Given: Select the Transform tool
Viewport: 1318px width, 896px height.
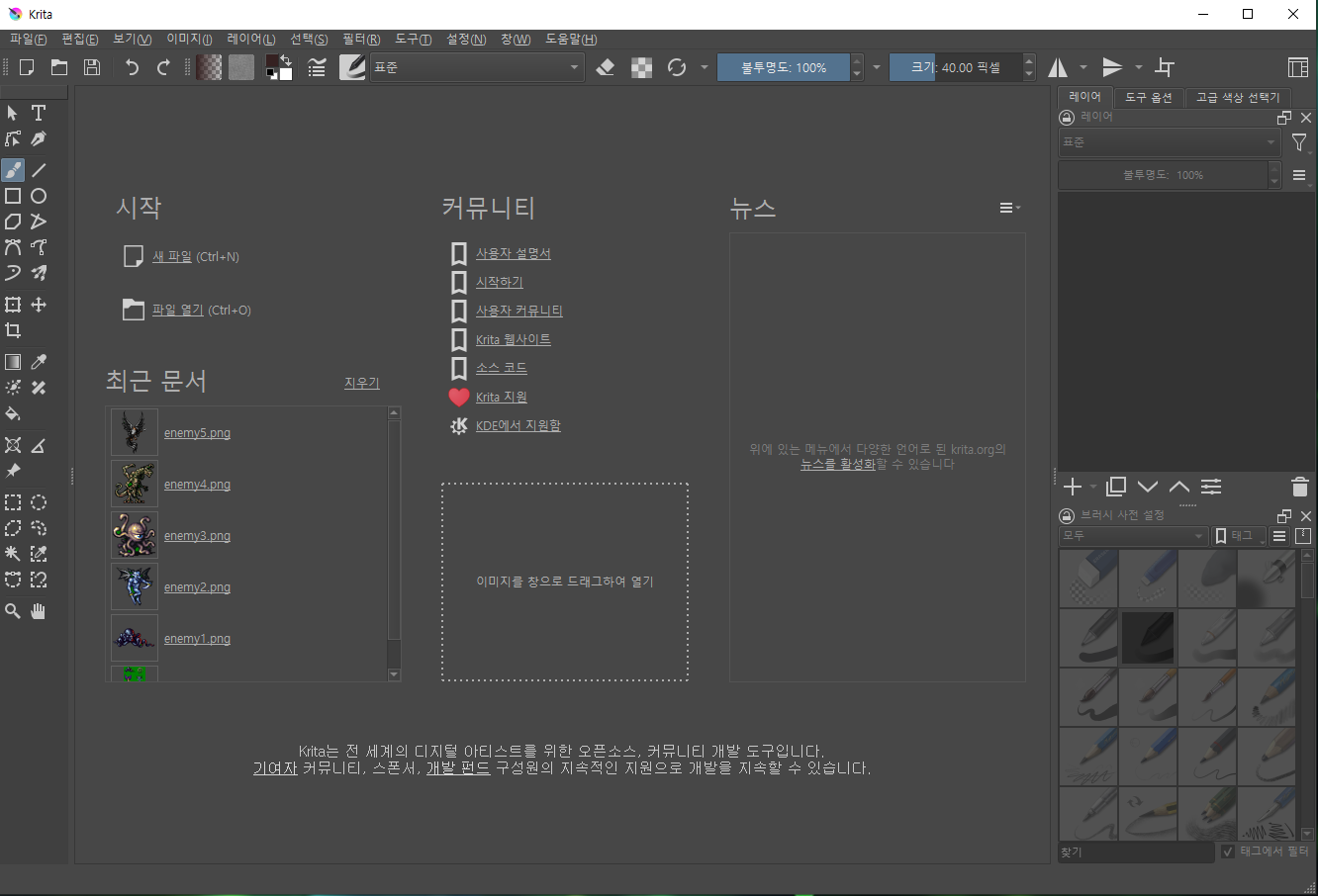Looking at the screenshot, I should tap(13, 305).
